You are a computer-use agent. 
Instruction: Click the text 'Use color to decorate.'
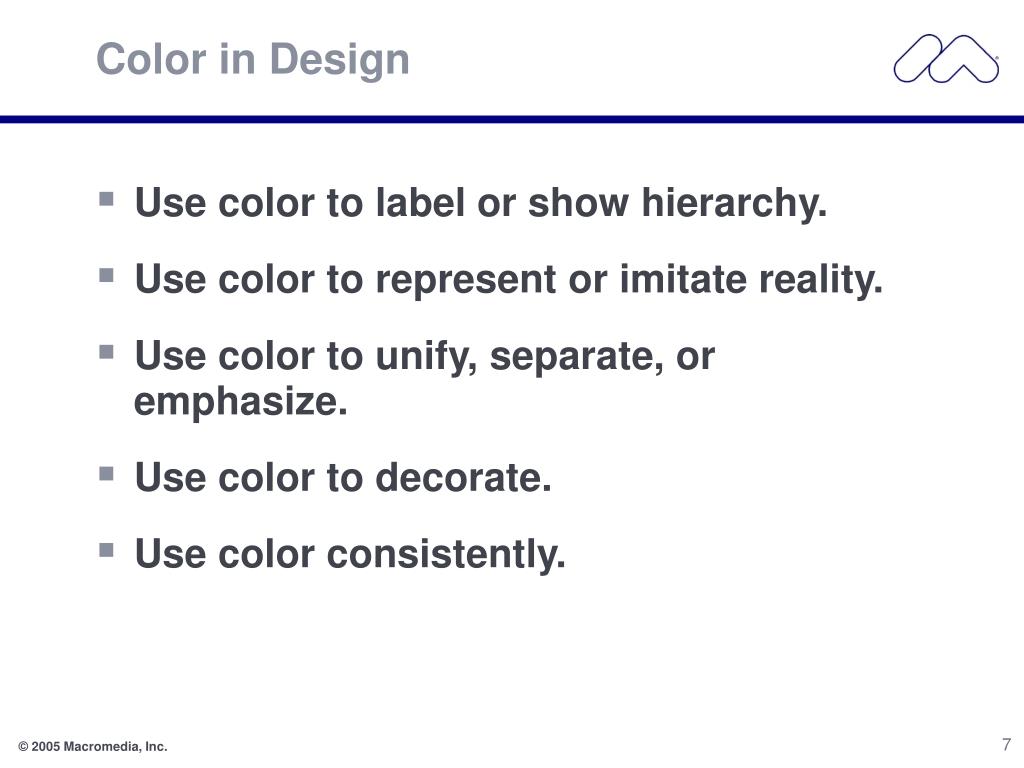(x=343, y=477)
